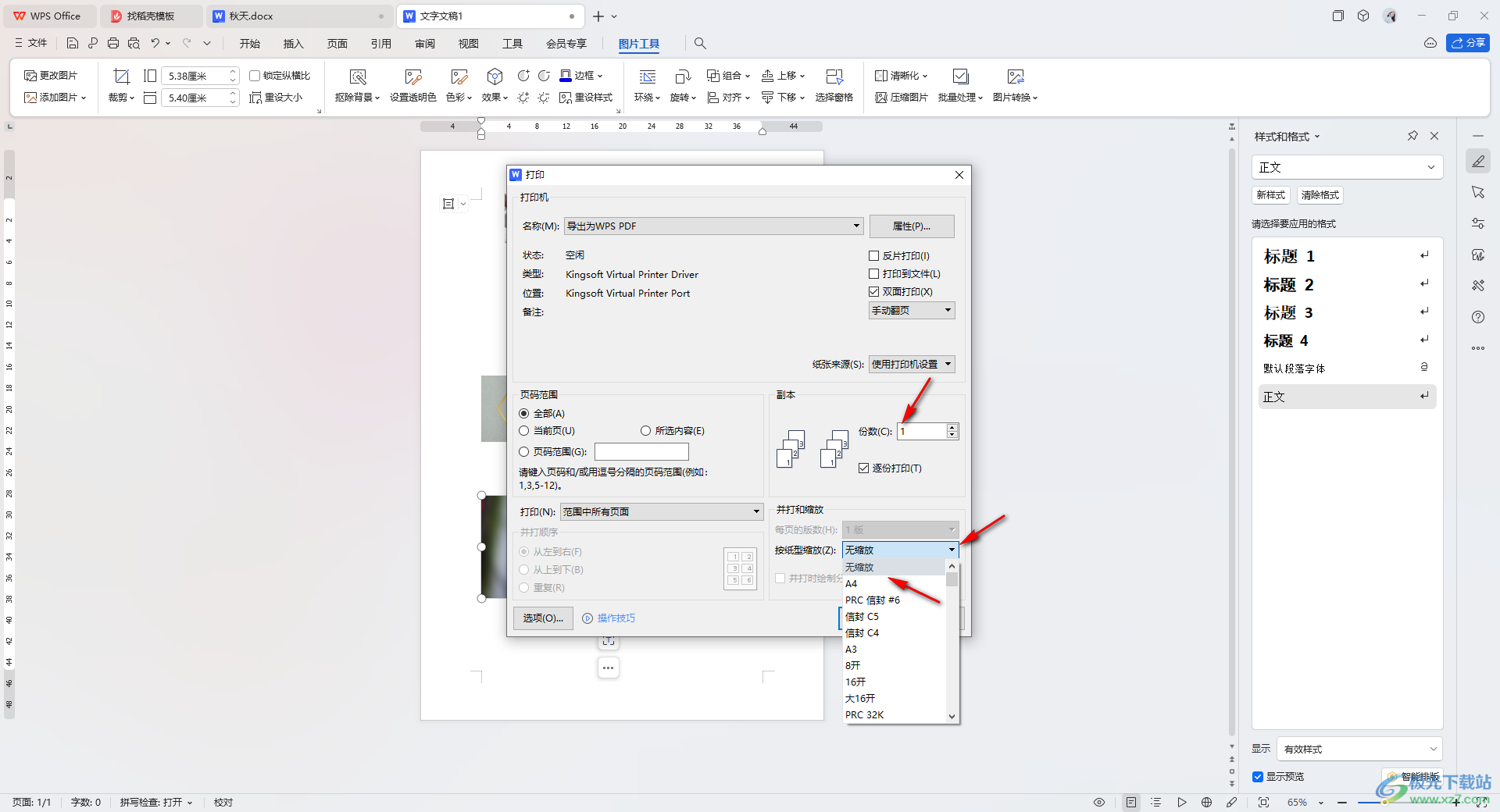Viewport: 1500px width, 812px height.
Task: Open Text Wrap (环绕) options
Action: [x=647, y=84]
